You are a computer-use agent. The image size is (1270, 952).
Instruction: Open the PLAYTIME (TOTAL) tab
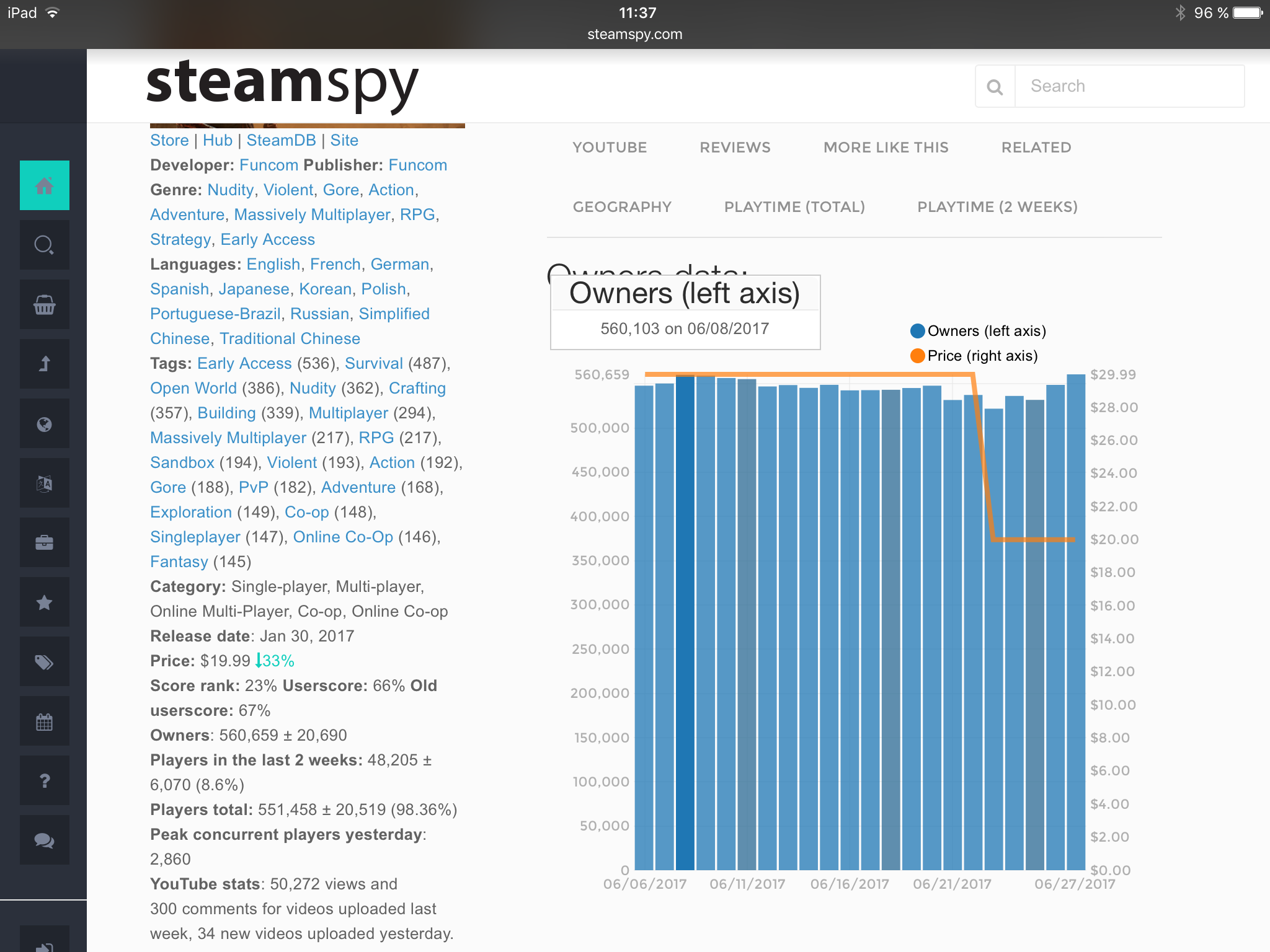click(x=794, y=207)
